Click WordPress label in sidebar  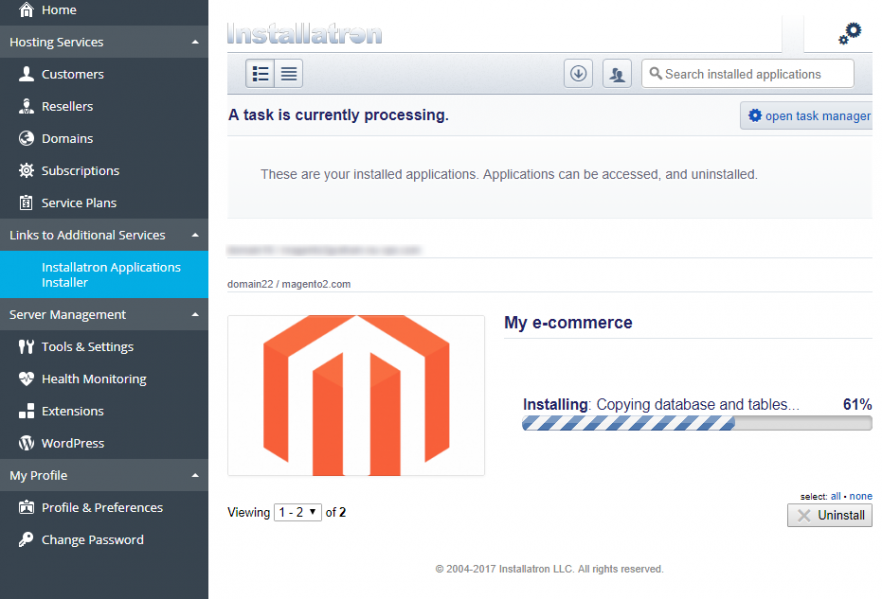[73, 443]
